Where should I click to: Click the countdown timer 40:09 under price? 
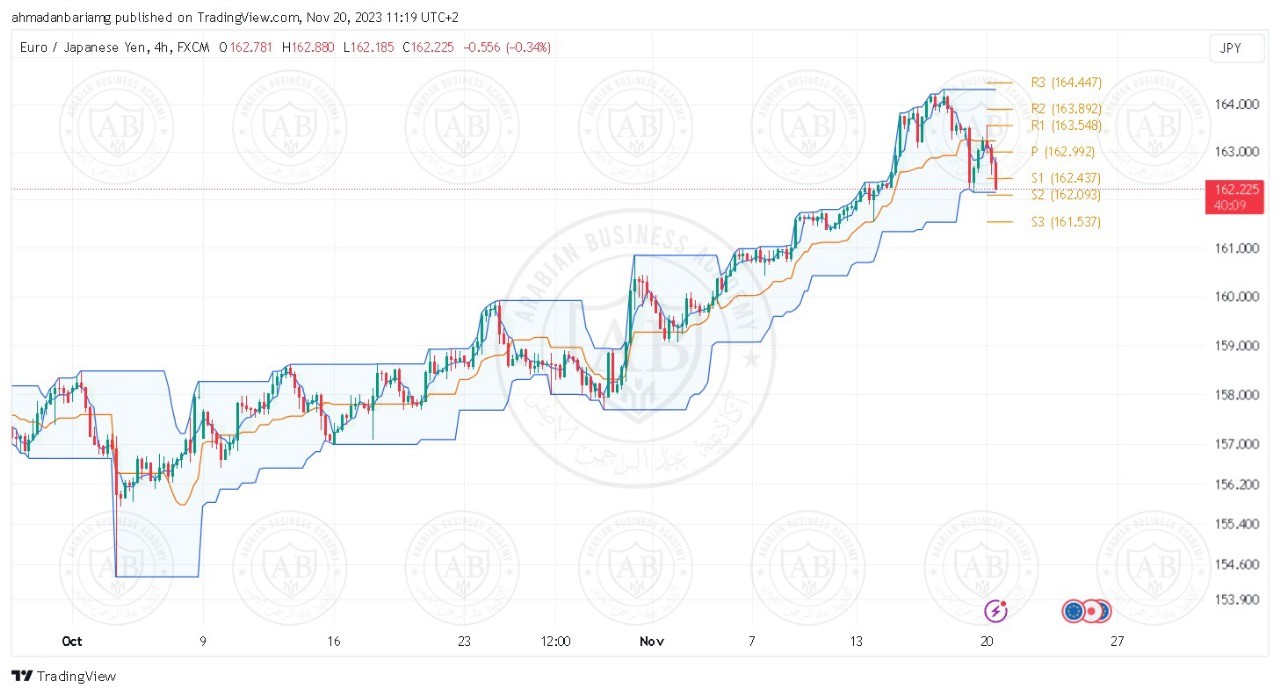pos(1229,205)
